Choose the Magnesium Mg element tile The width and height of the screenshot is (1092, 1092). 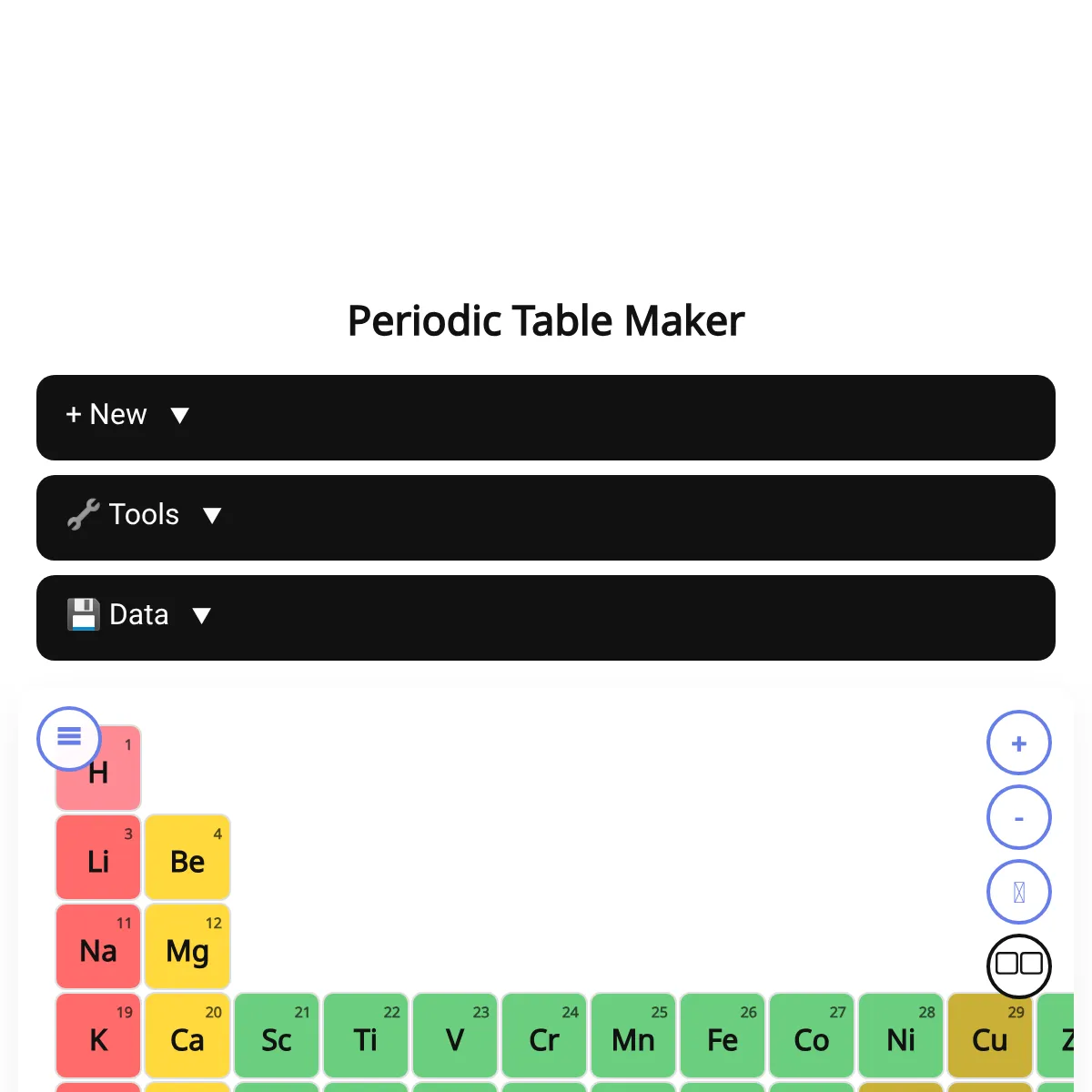click(187, 947)
